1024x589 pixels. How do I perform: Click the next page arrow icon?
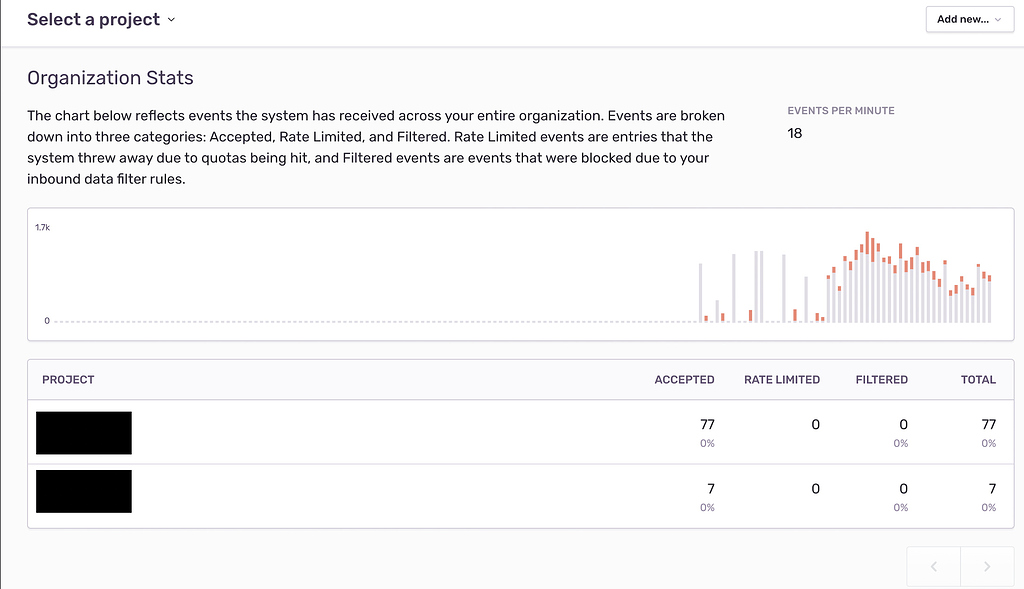click(987, 566)
